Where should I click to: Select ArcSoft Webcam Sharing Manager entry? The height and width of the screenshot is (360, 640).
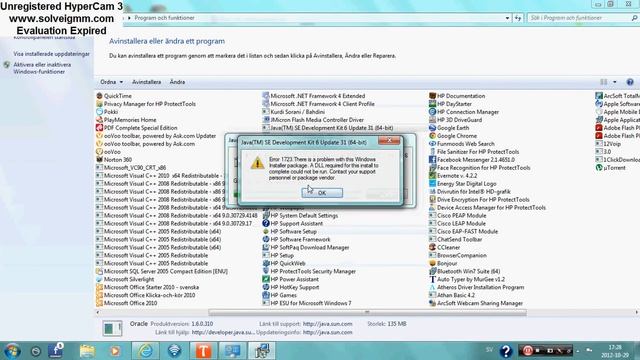pos(476,303)
